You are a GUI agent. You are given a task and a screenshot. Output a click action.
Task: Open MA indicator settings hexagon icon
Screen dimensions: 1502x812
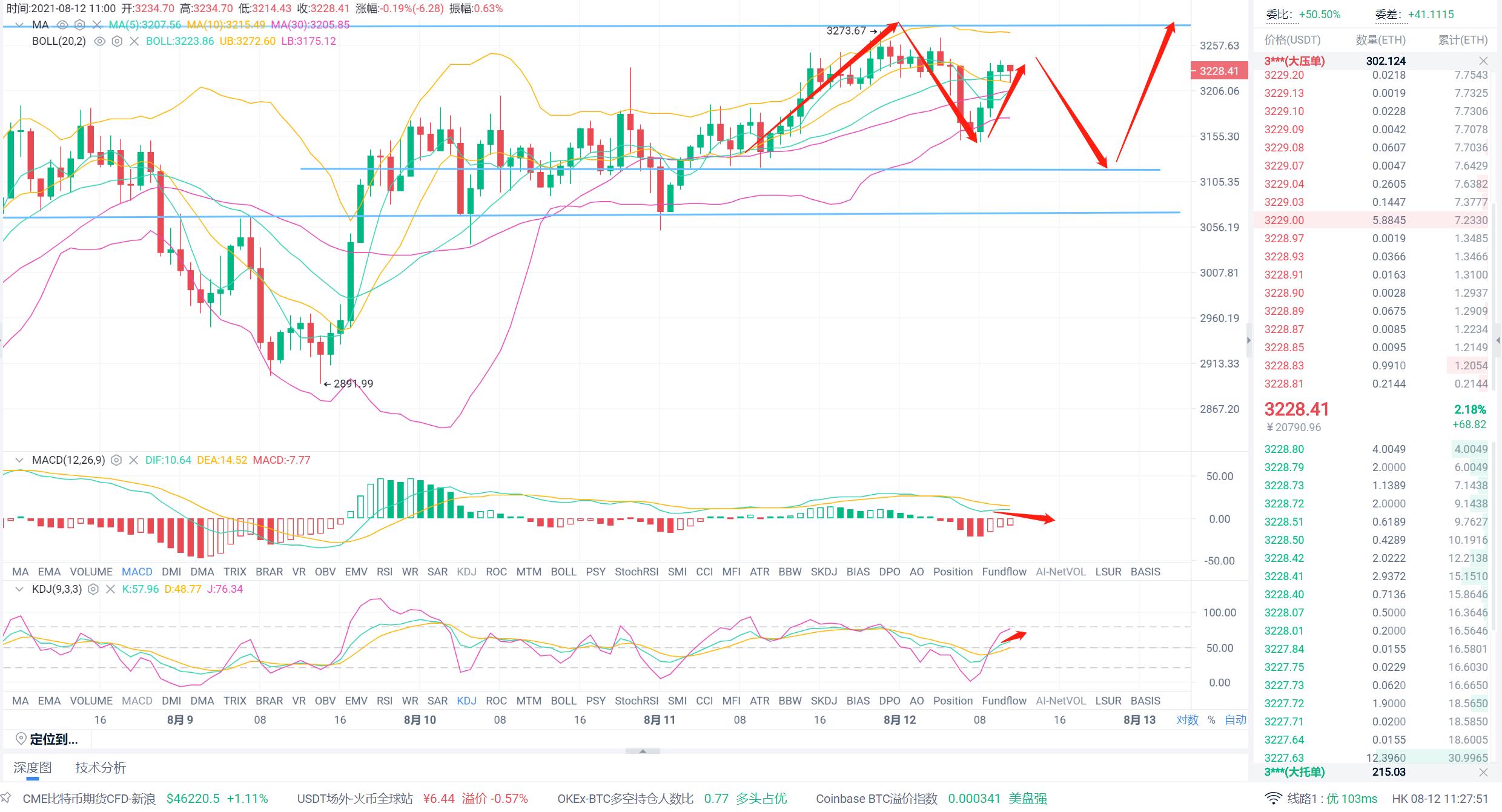pyautogui.click(x=79, y=25)
